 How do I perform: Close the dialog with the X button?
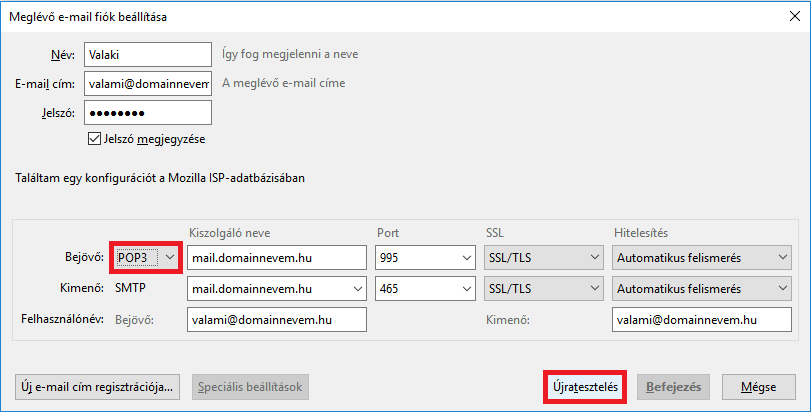pyautogui.click(x=795, y=17)
